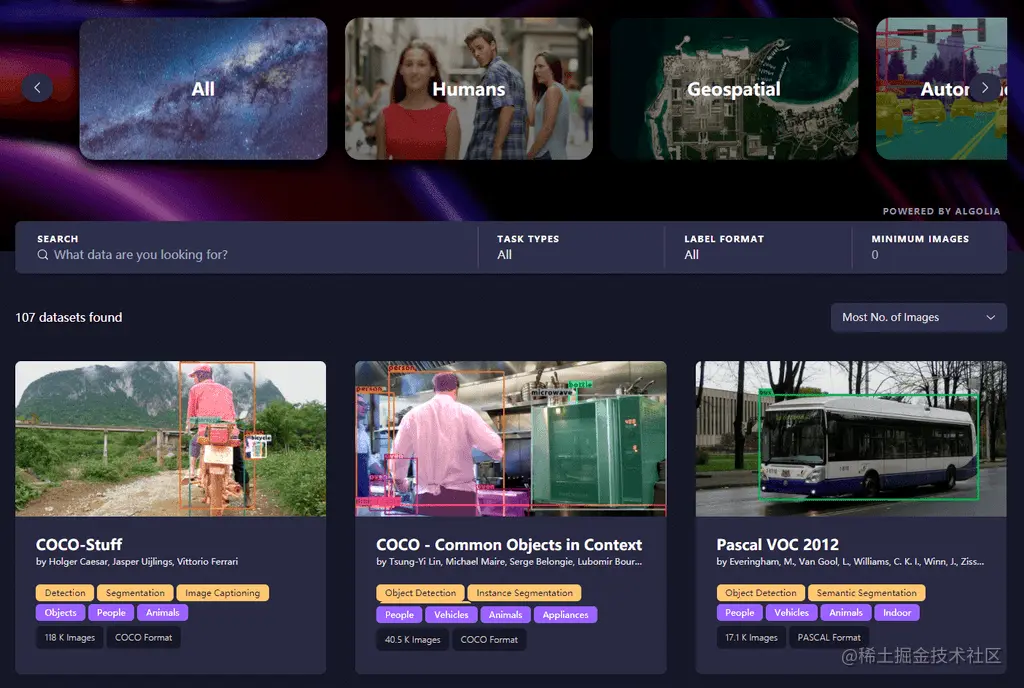Click the Powered by Algolia text
The image size is (1024, 688).
(x=941, y=211)
